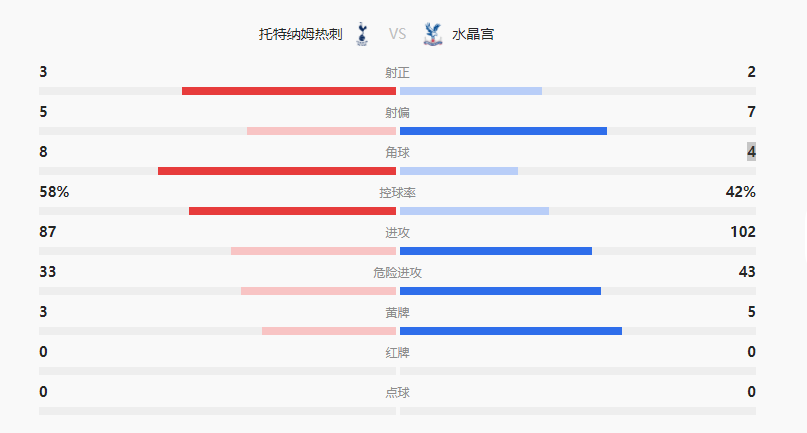The image size is (807, 433).
Task: Click the highlighted 4 corner value
Action: point(751,152)
